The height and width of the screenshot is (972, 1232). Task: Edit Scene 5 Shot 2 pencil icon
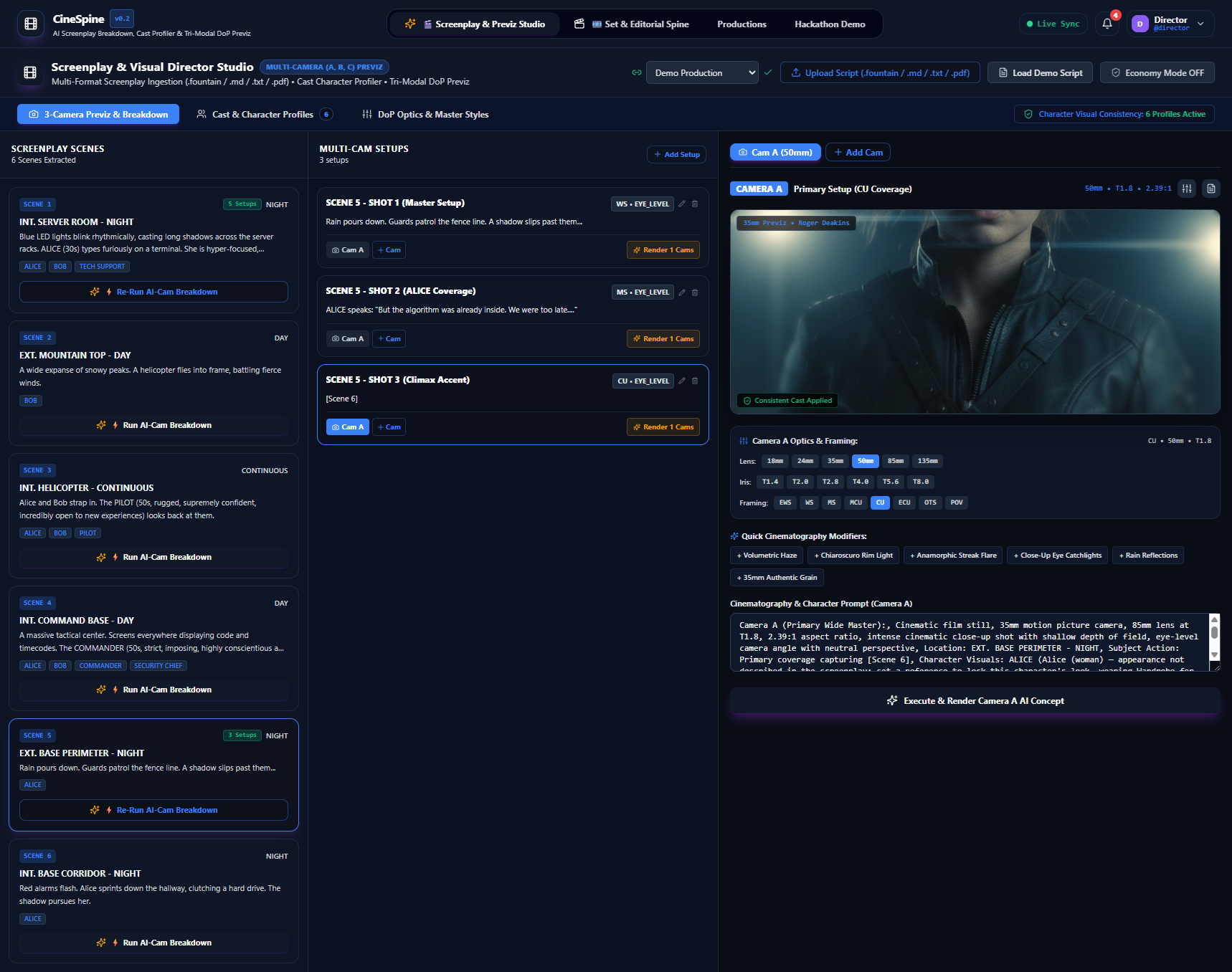682,292
